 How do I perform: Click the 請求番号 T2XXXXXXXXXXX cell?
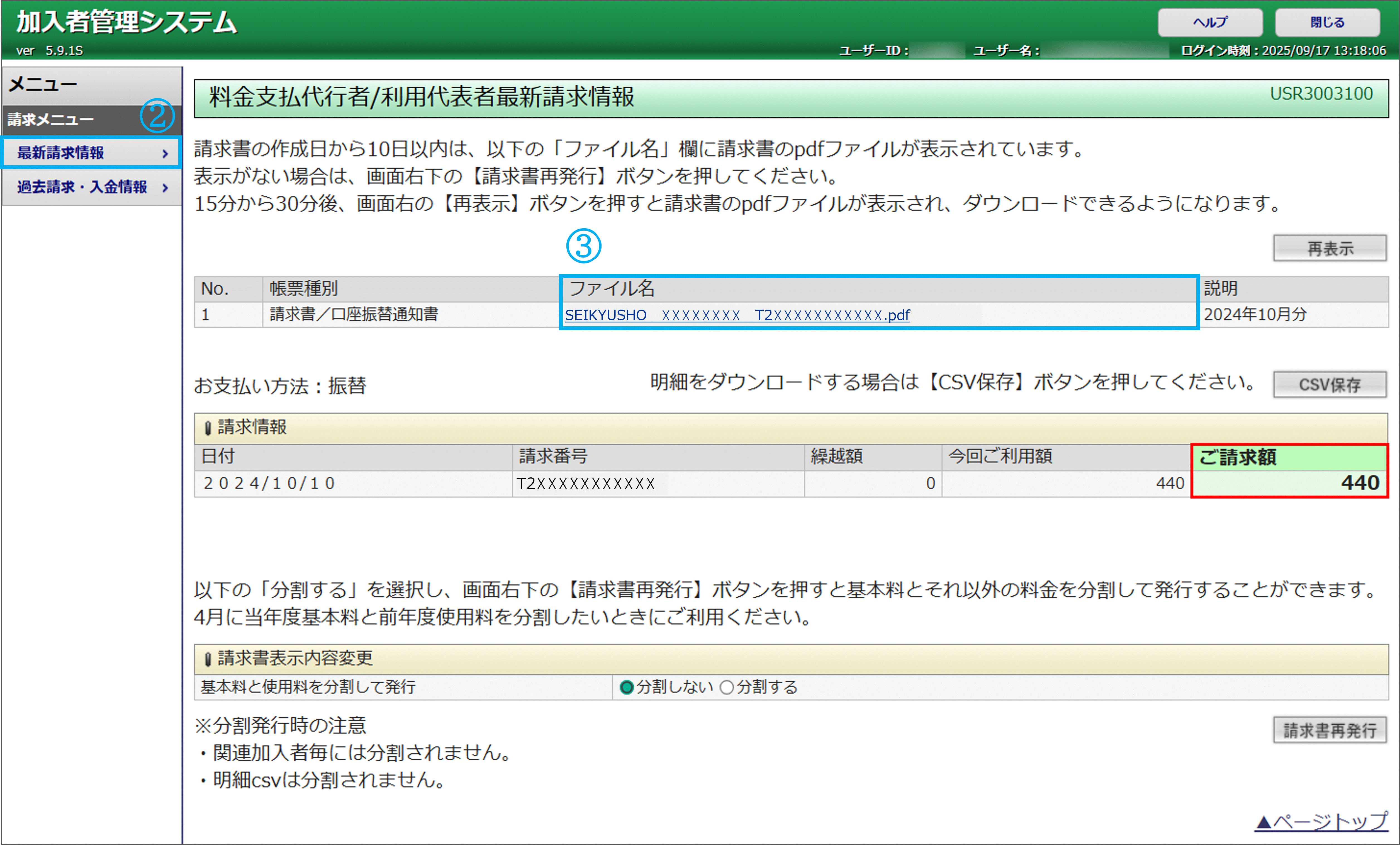tap(586, 484)
